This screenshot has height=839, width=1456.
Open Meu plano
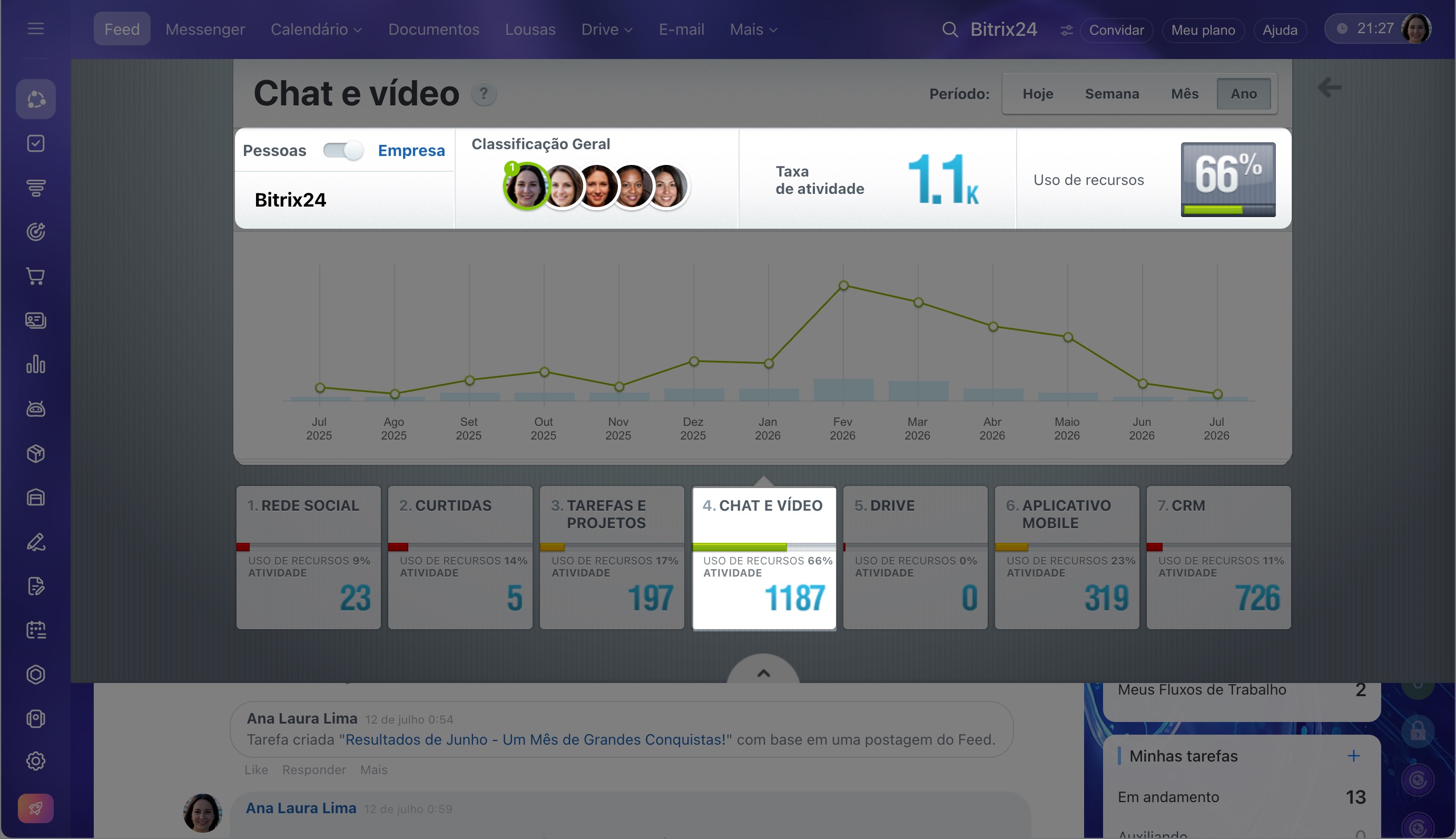click(1203, 30)
